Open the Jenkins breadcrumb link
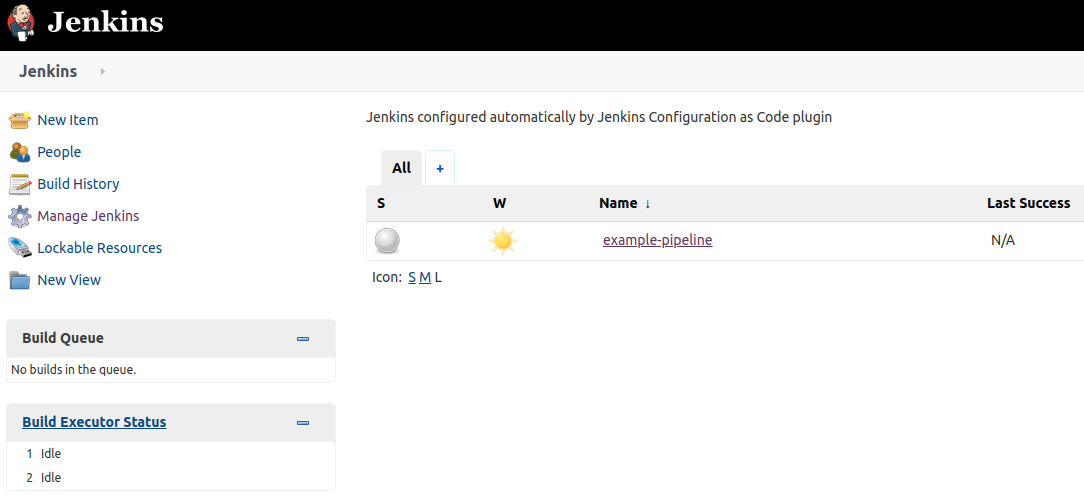 [48, 71]
